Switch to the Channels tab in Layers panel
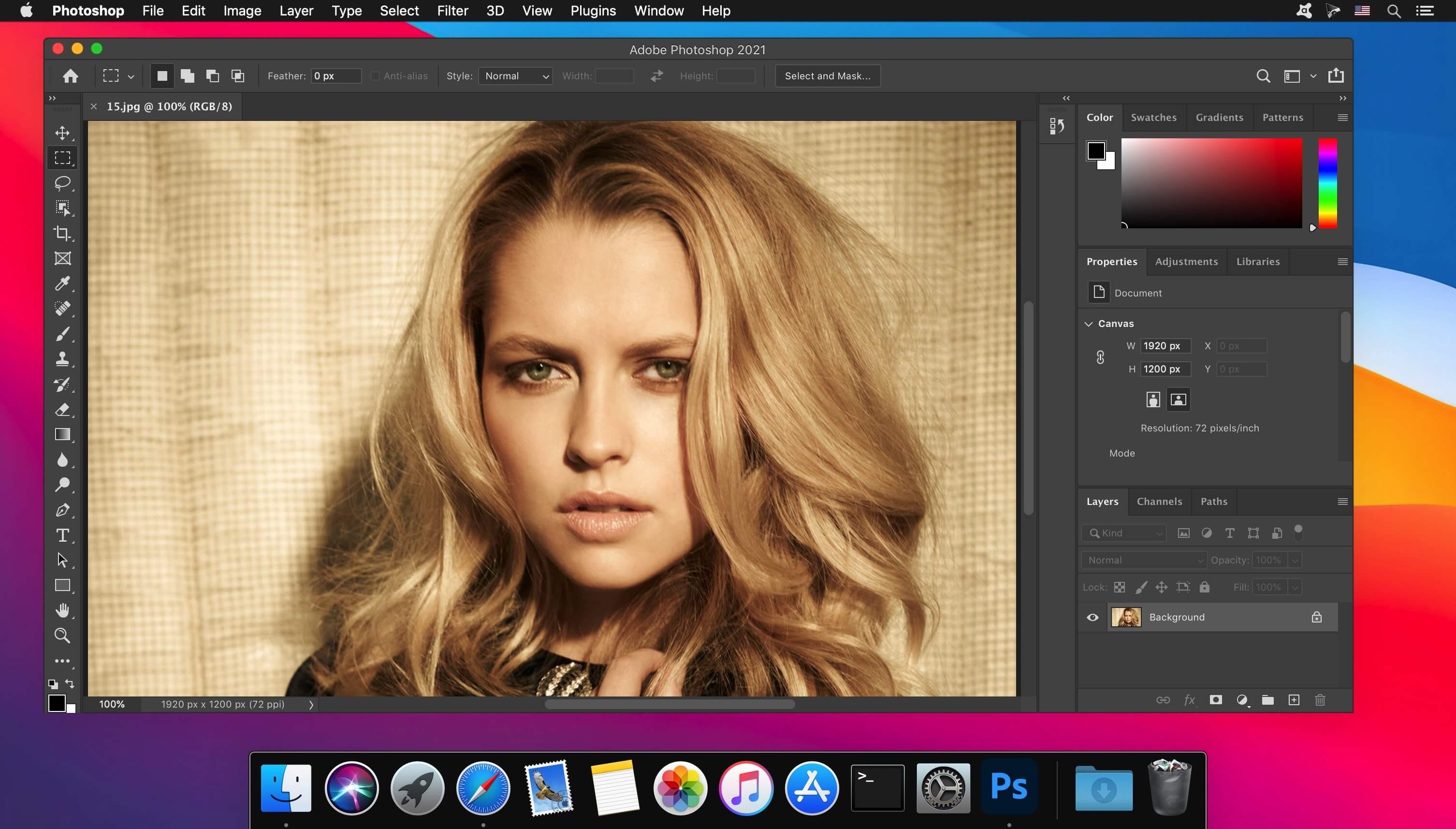This screenshot has width=1456, height=829. pos(1159,501)
